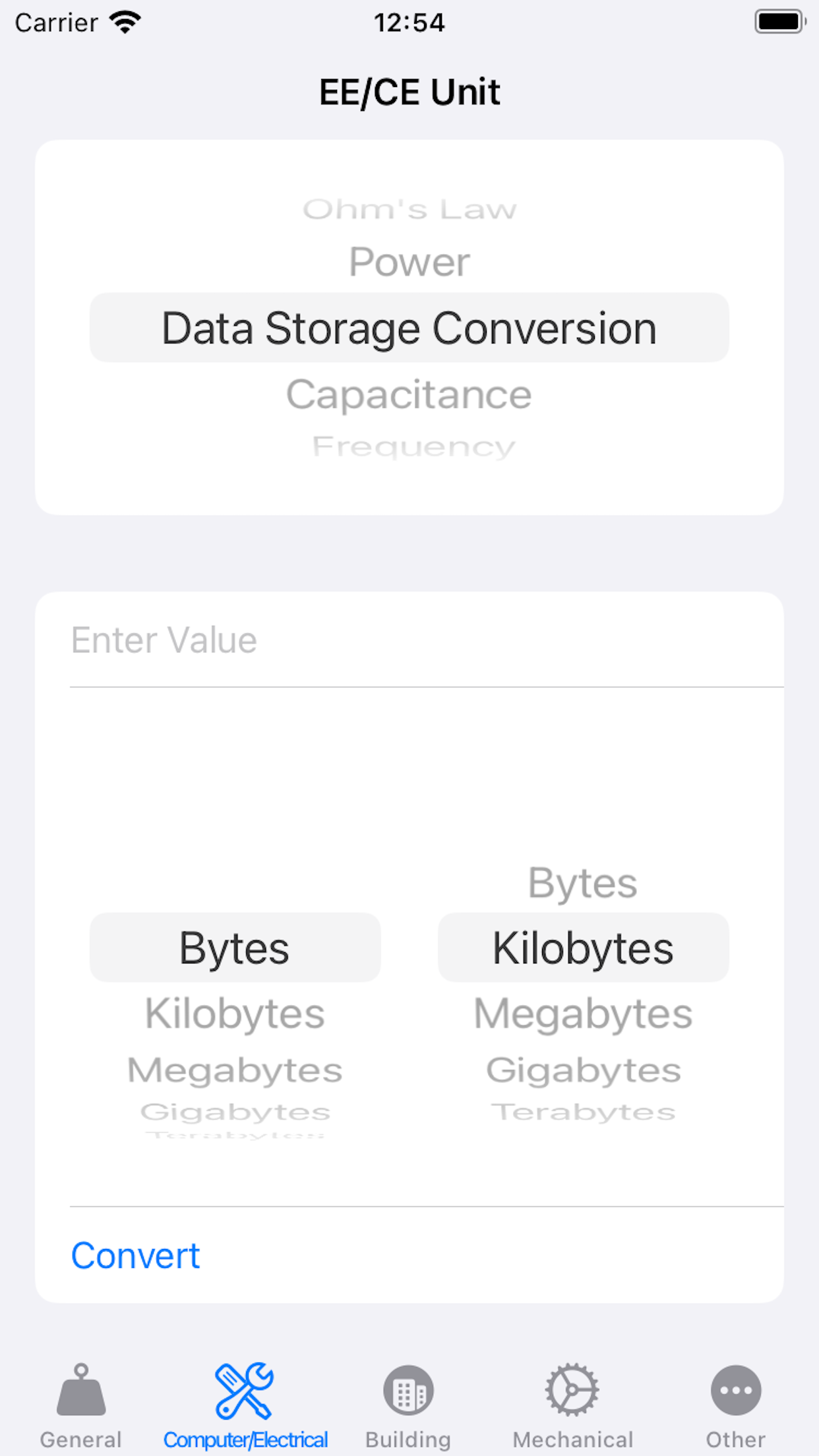Choose Capacitance in the category picker
This screenshot has width=819, height=1456.
pyautogui.click(x=409, y=395)
